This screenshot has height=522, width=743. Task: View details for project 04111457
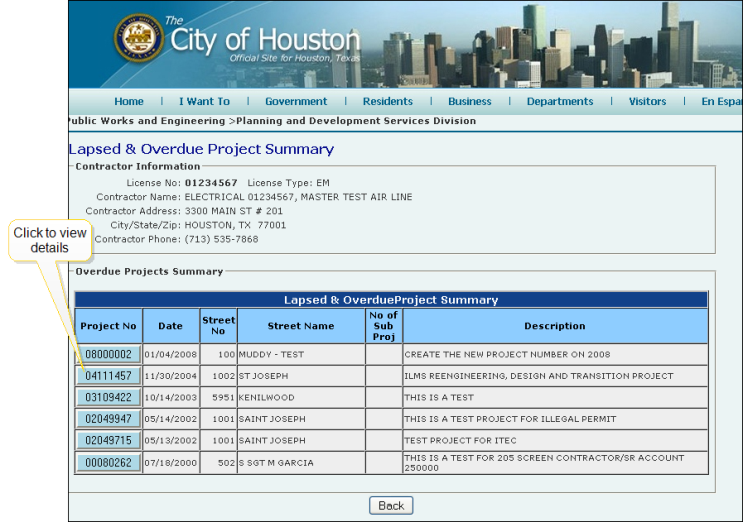(x=109, y=376)
